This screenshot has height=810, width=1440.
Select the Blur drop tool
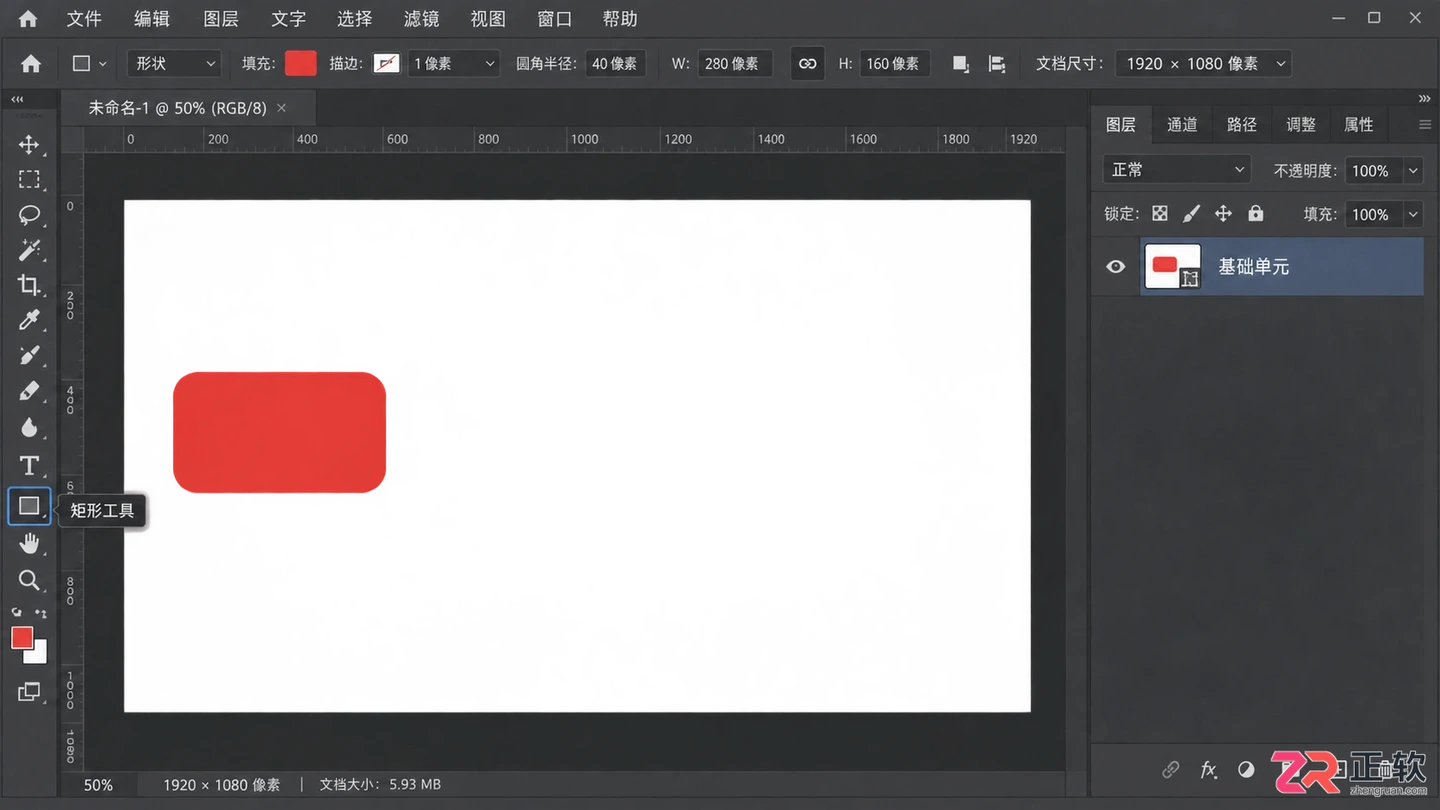click(29, 427)
